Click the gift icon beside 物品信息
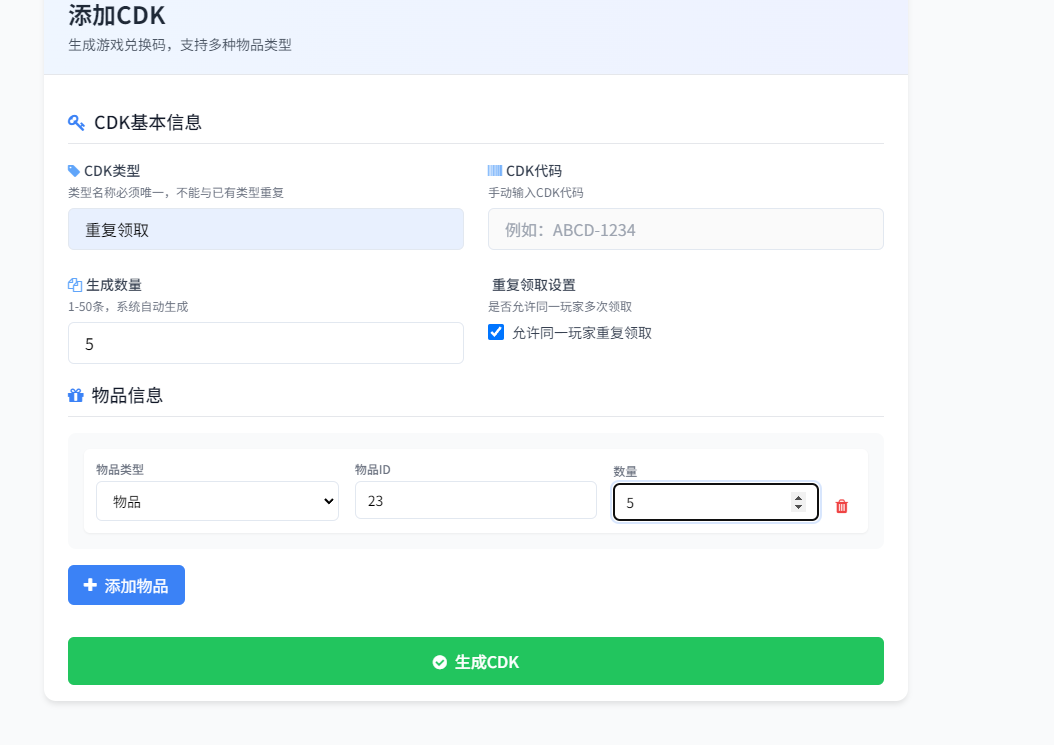This screenshot has width=1054, height=745. click(76, 395)
